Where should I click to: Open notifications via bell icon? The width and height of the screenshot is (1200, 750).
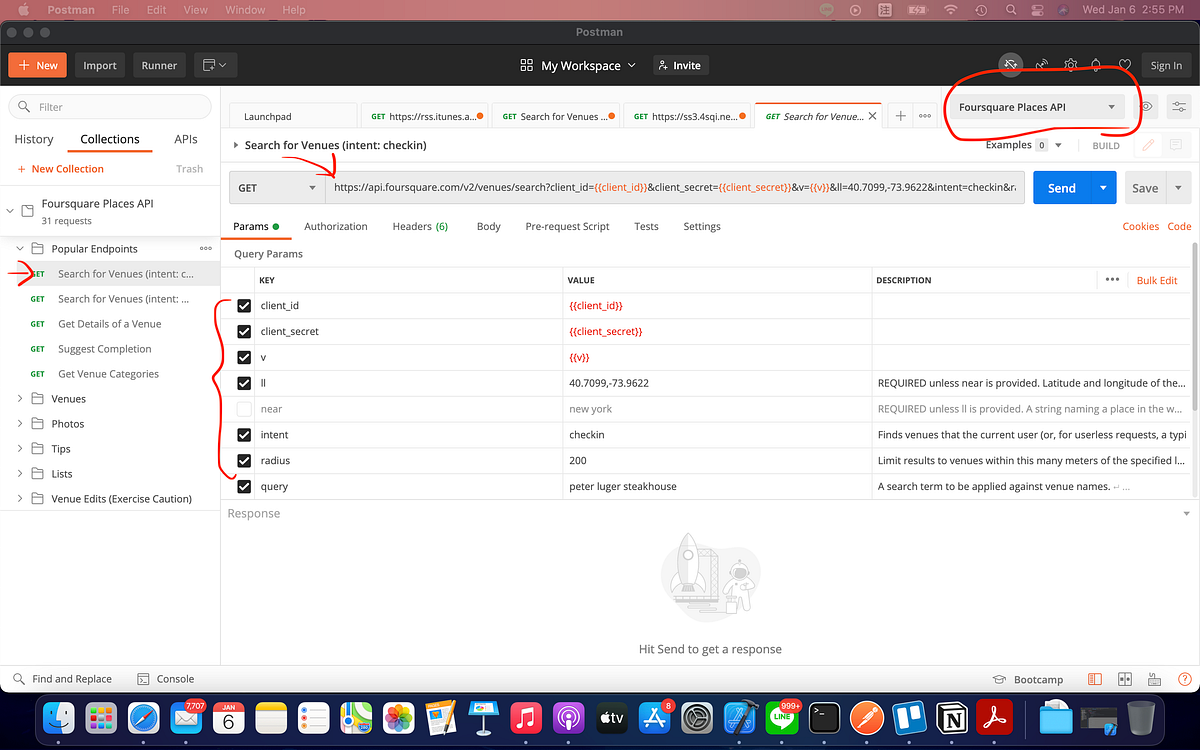(x=1095, y=64)
